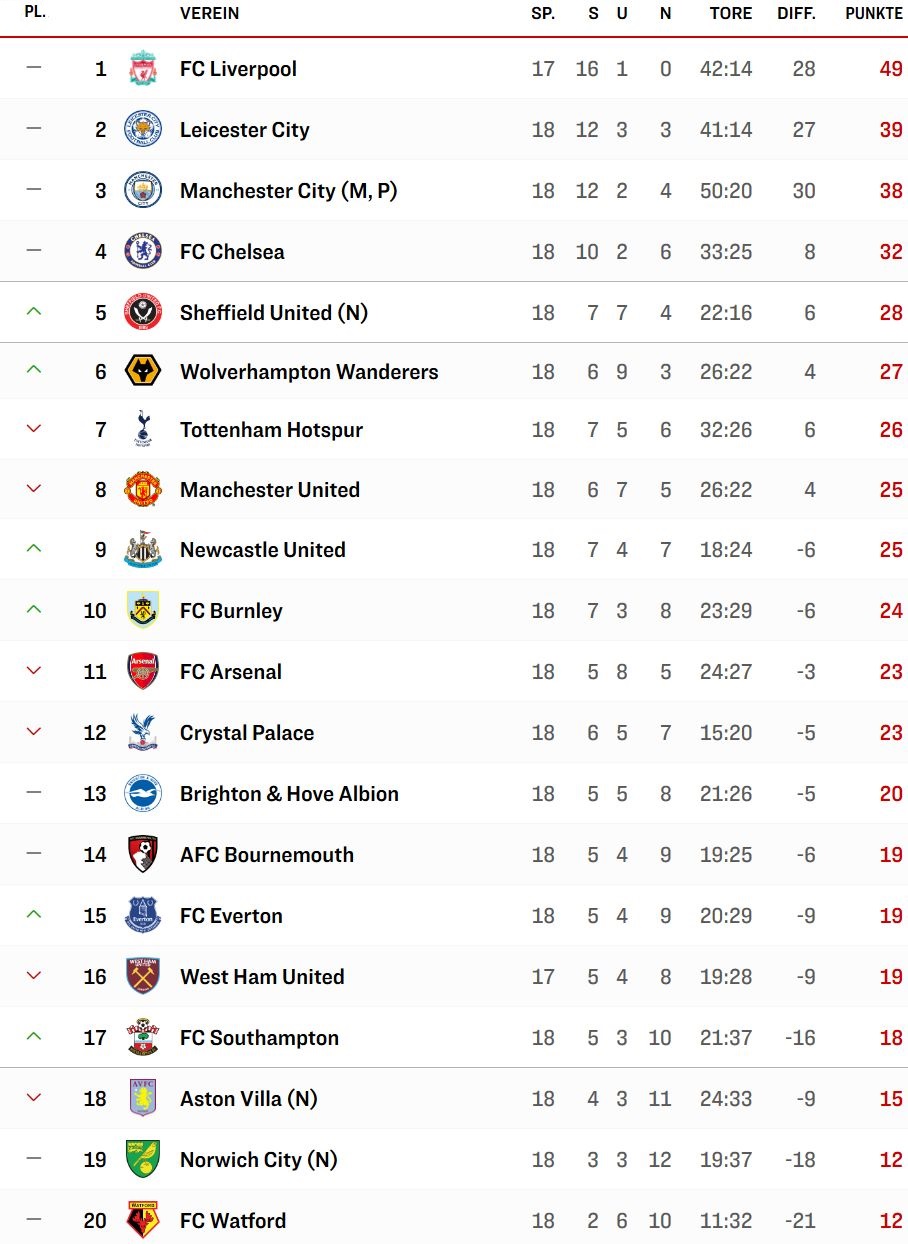Open the Crystal Palace team link
Screen dimensions: 908x1244
coord(247,733)
